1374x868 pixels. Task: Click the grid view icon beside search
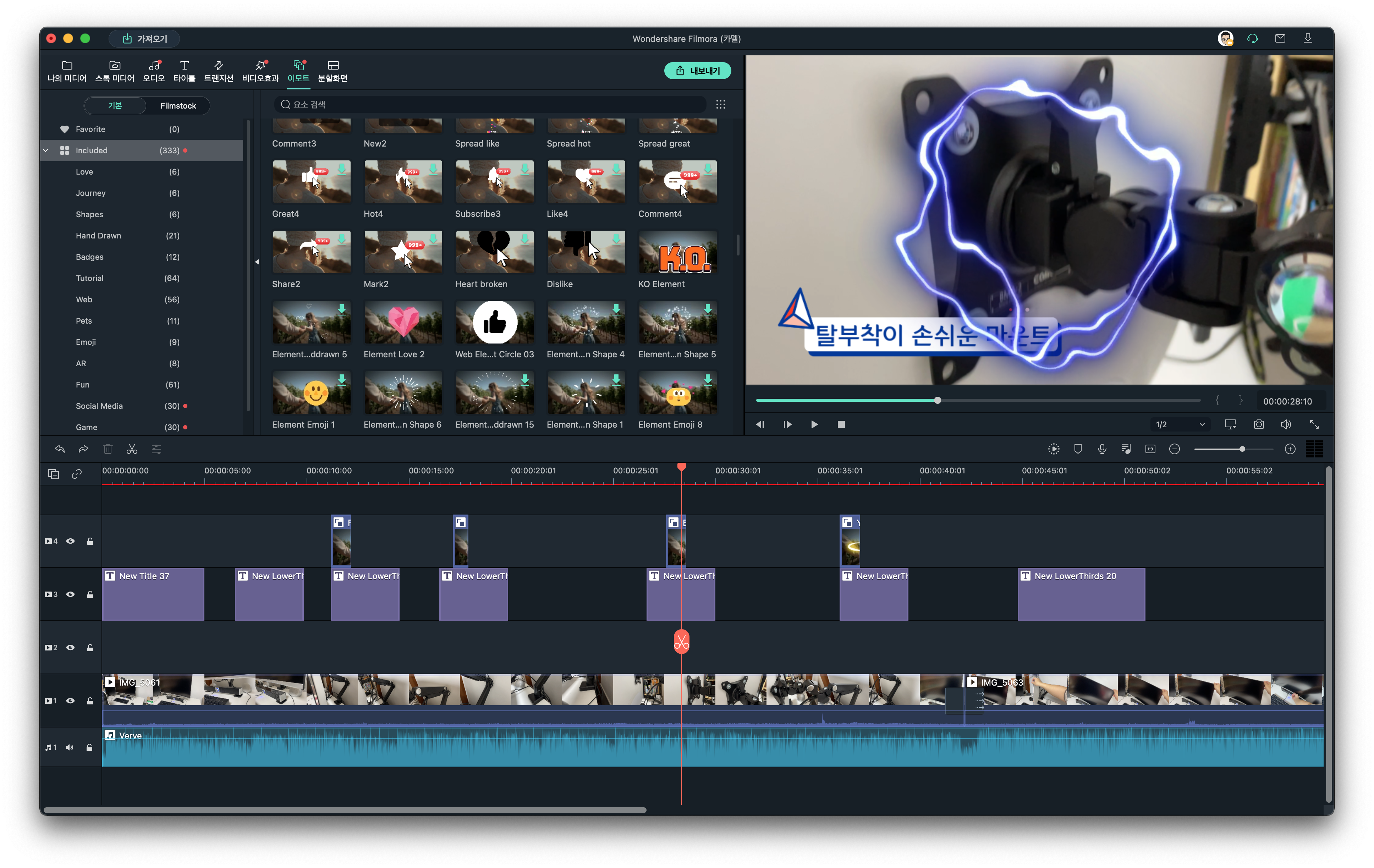[721, 104]
